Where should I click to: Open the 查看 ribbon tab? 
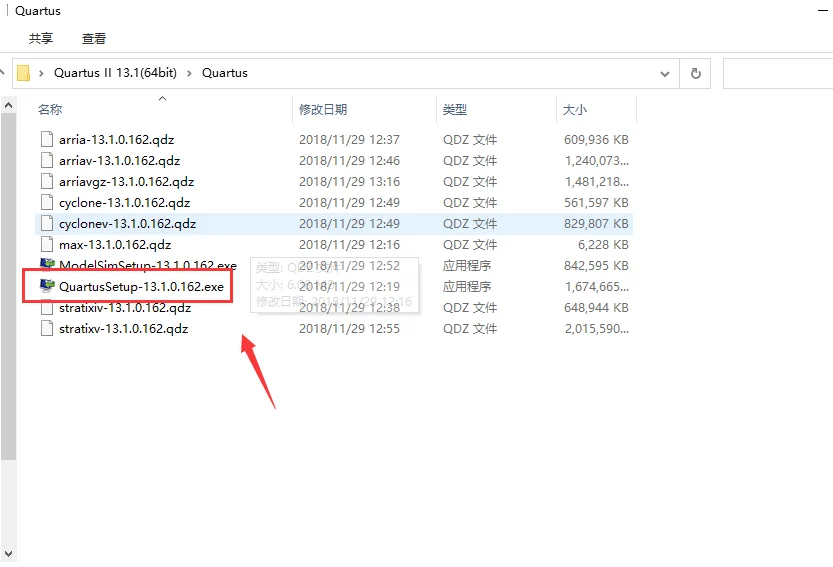94,38
